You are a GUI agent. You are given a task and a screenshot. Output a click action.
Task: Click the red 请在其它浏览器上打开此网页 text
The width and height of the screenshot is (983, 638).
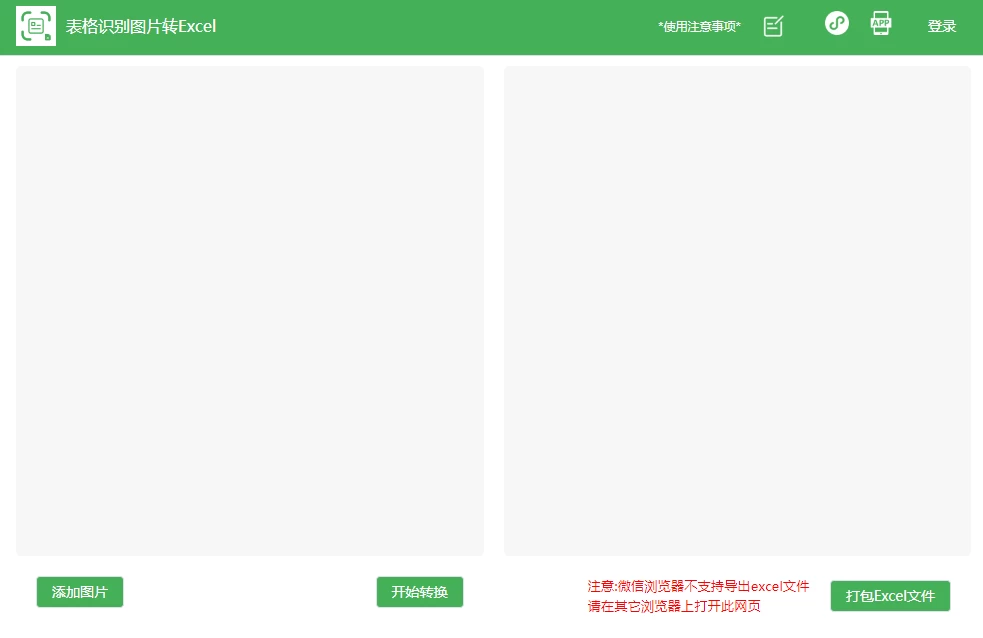tap(673, 606)
